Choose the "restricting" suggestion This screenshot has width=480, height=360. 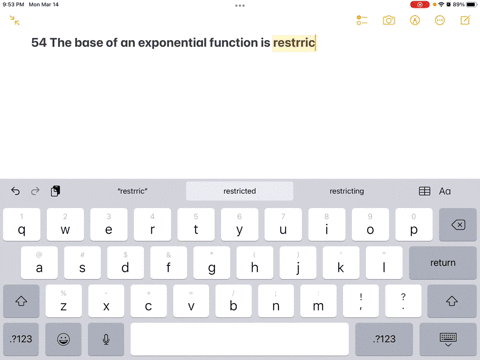347,191
